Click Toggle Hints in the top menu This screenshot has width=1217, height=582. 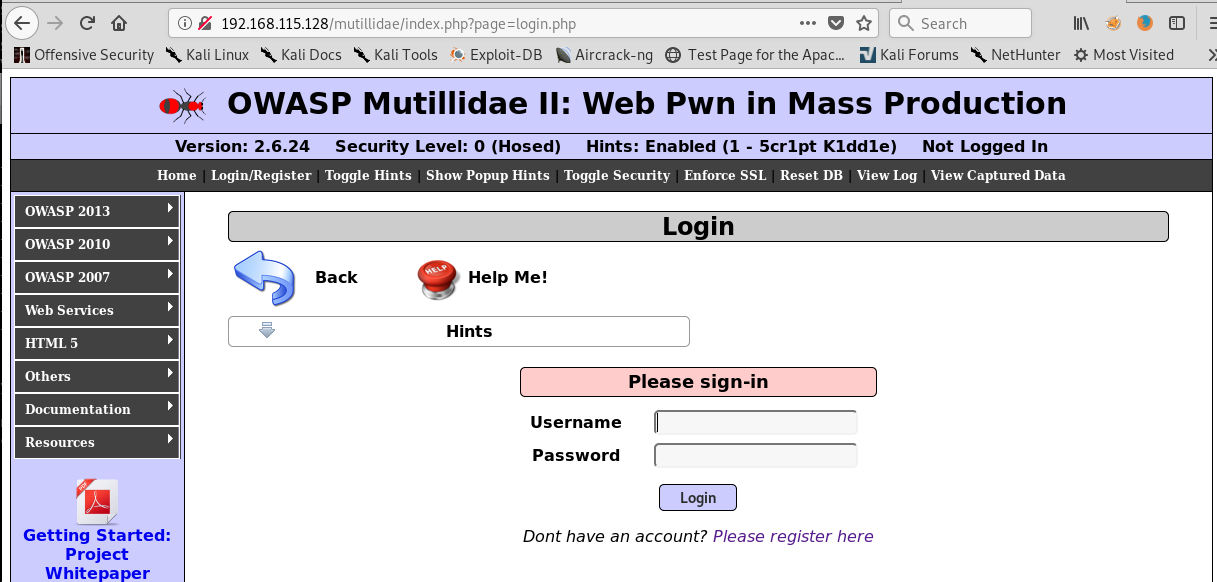[x=368, y=175]
